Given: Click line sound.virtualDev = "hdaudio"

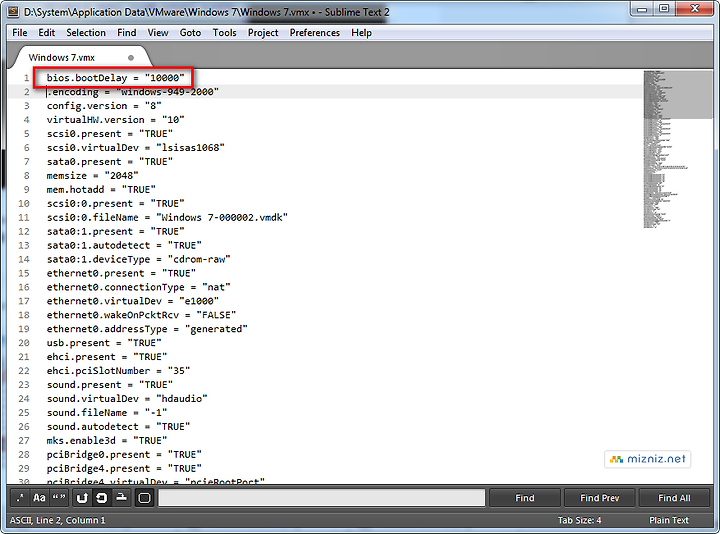Looking at the screenshot, I should tap(127, 399).
